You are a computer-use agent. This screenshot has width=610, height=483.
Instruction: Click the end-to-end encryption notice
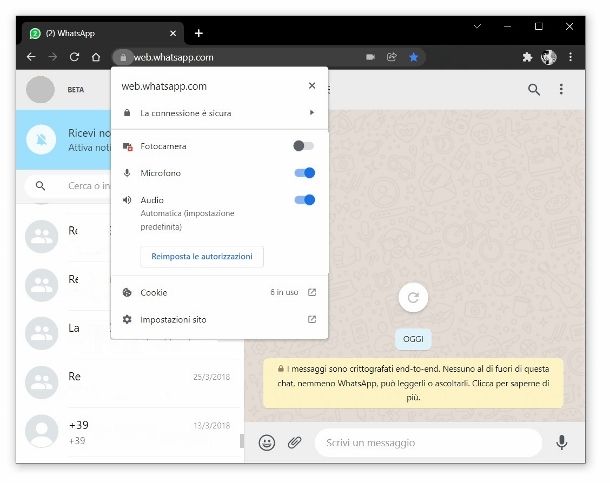(x=413, y=383)
